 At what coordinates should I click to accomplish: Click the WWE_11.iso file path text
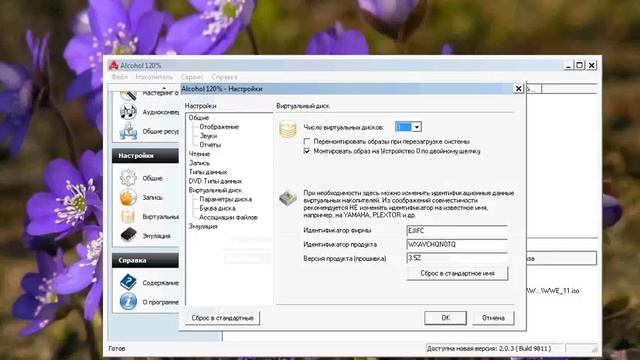tap(553, 291)
